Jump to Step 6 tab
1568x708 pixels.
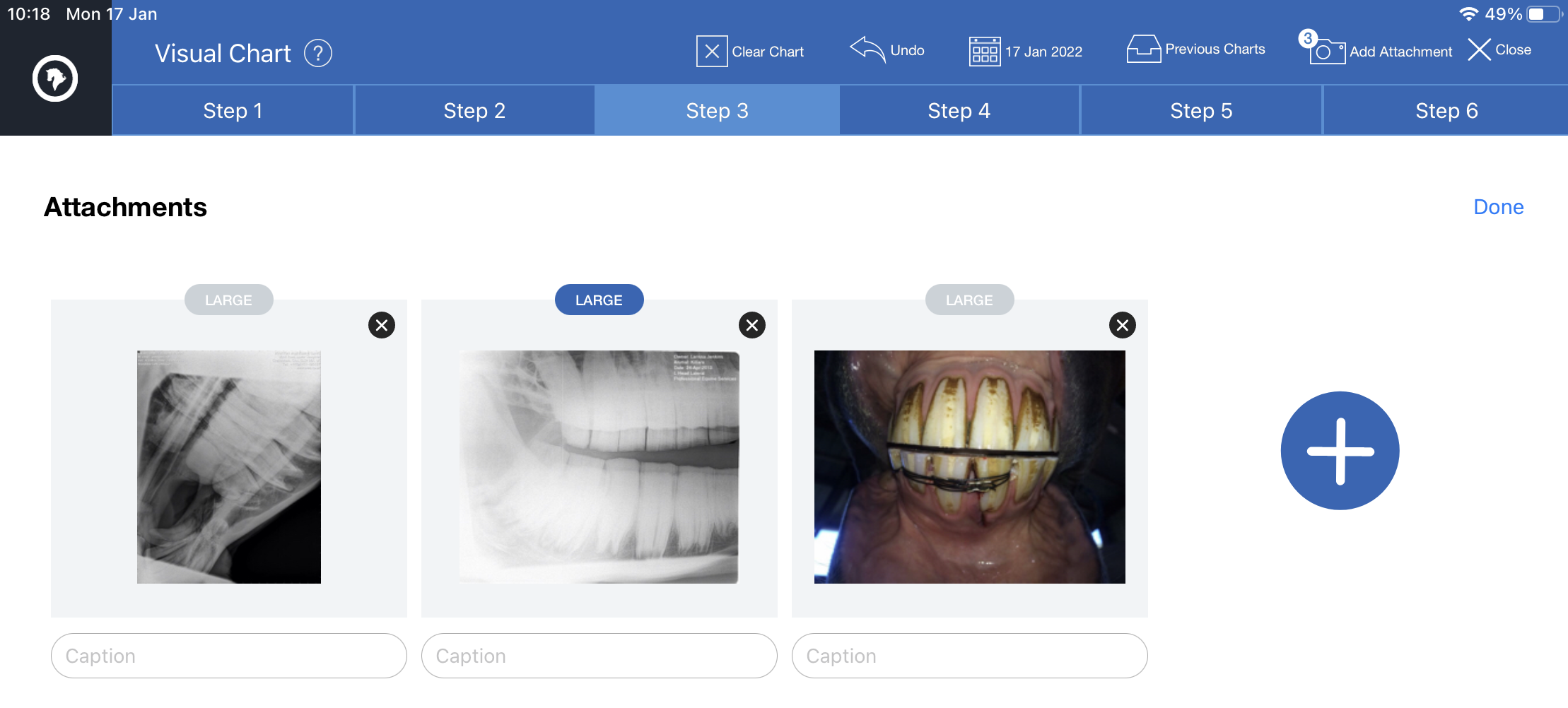tap(1446, 110)
